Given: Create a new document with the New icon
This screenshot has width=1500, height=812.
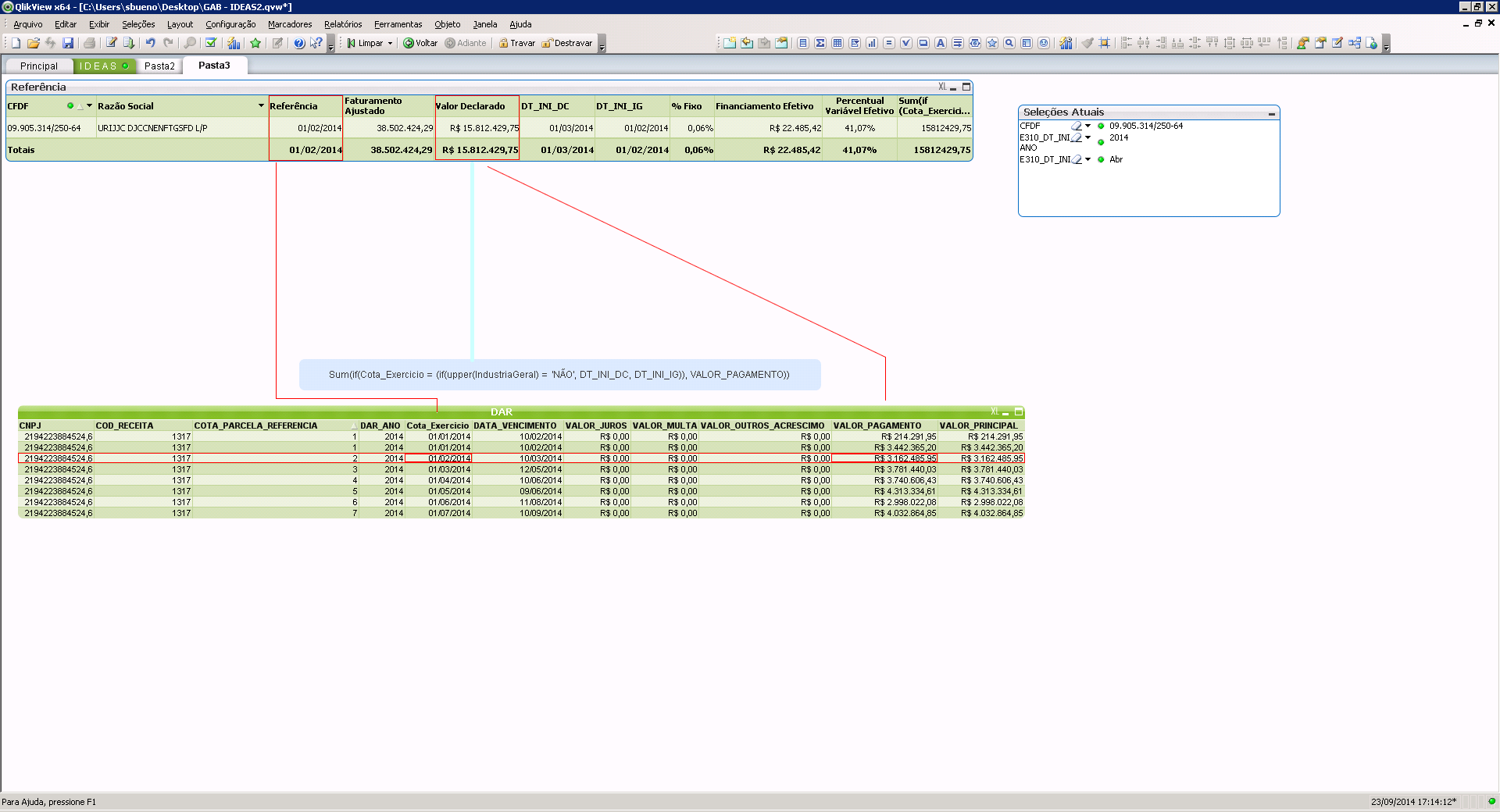Looking at the screenshot, I should pyautogui.click(x=16, y=43).
